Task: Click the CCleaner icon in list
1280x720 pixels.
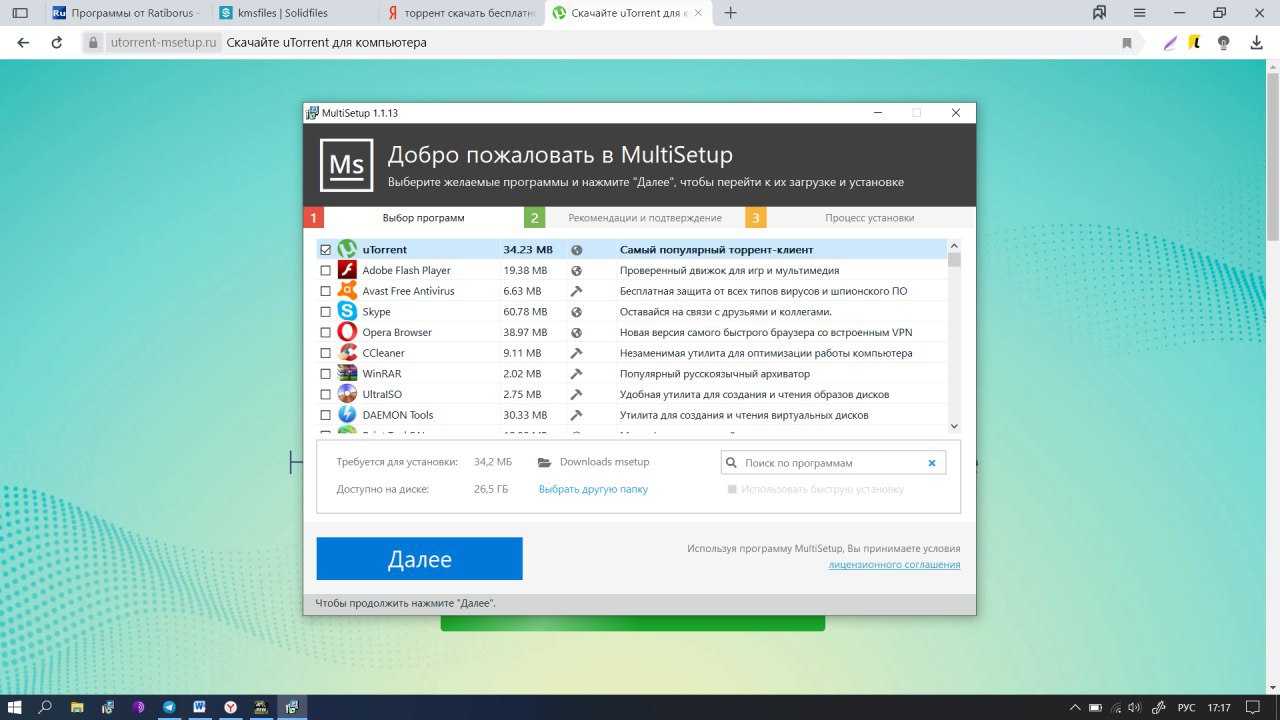Action: click(347, 353)
